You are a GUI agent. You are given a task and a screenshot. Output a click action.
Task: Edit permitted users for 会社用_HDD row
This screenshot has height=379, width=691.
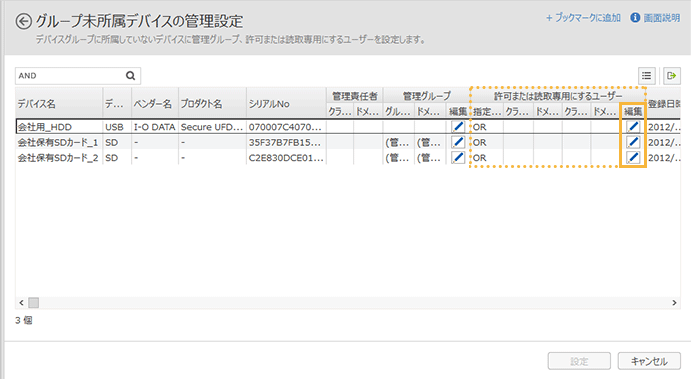[x=633, y=127]
